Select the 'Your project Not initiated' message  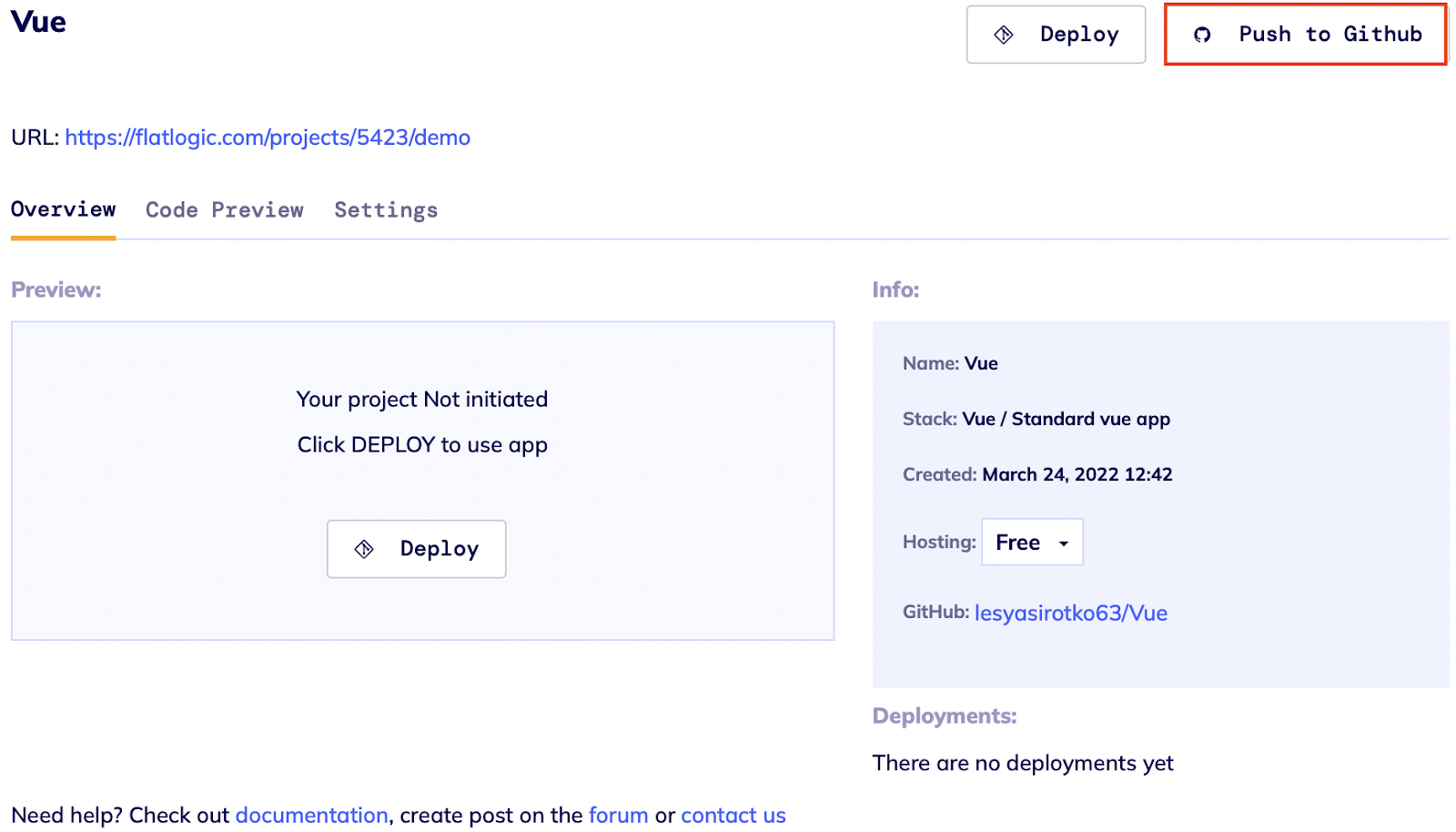[422, 400]
